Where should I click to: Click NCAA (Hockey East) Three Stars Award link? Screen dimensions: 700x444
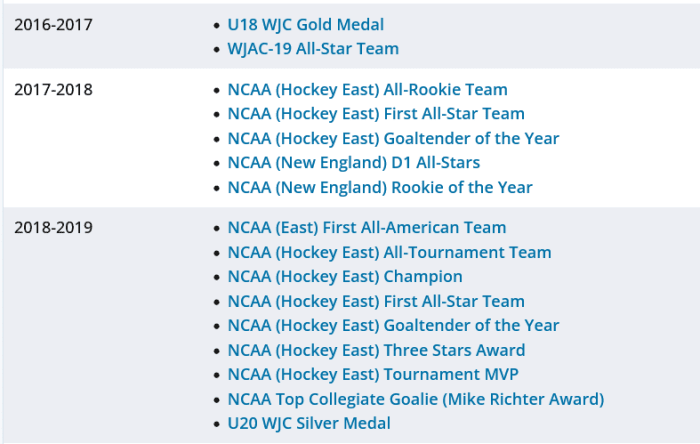tap(376, 350)
